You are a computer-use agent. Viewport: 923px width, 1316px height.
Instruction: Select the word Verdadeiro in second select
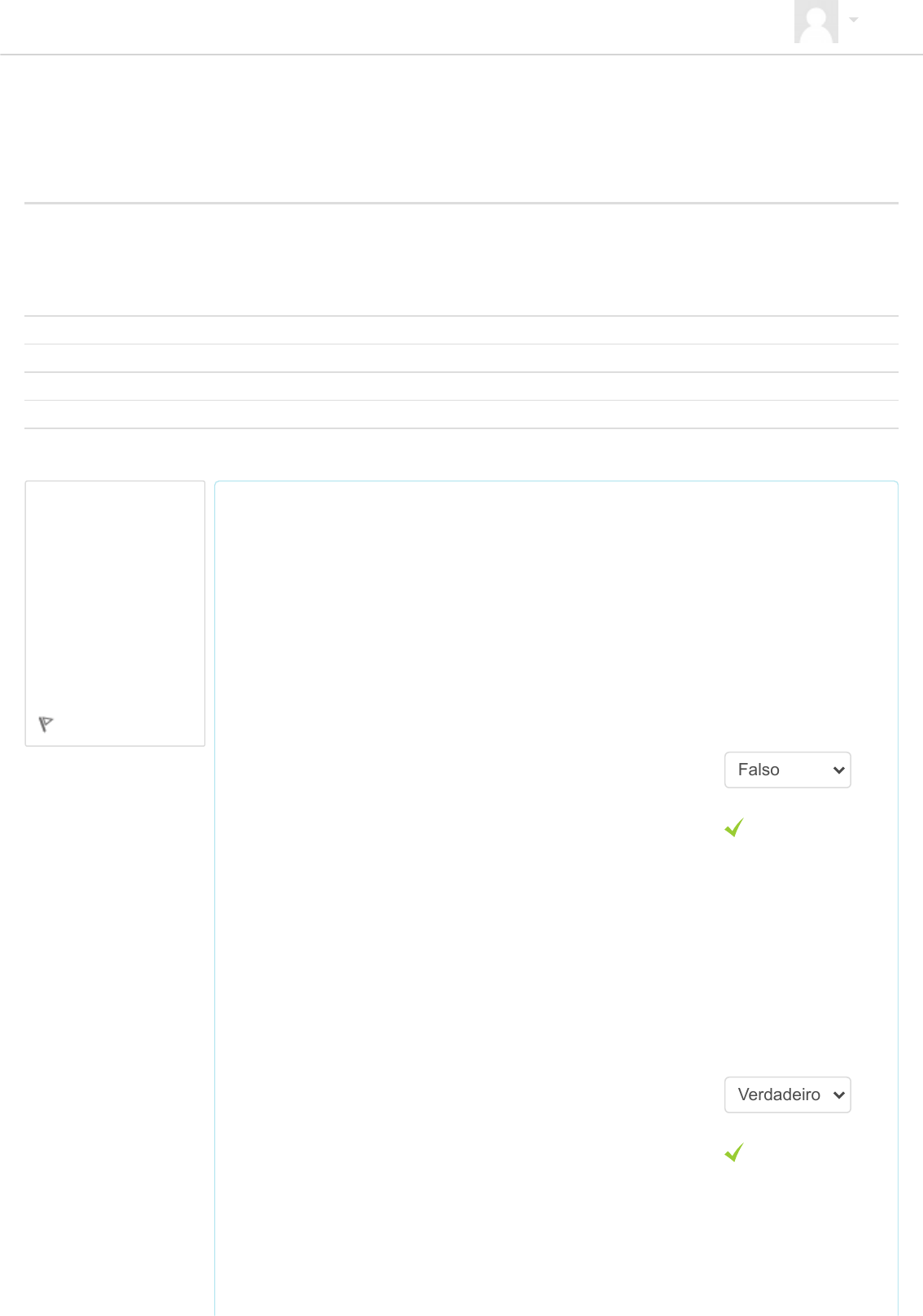(x=779, y=1094)
